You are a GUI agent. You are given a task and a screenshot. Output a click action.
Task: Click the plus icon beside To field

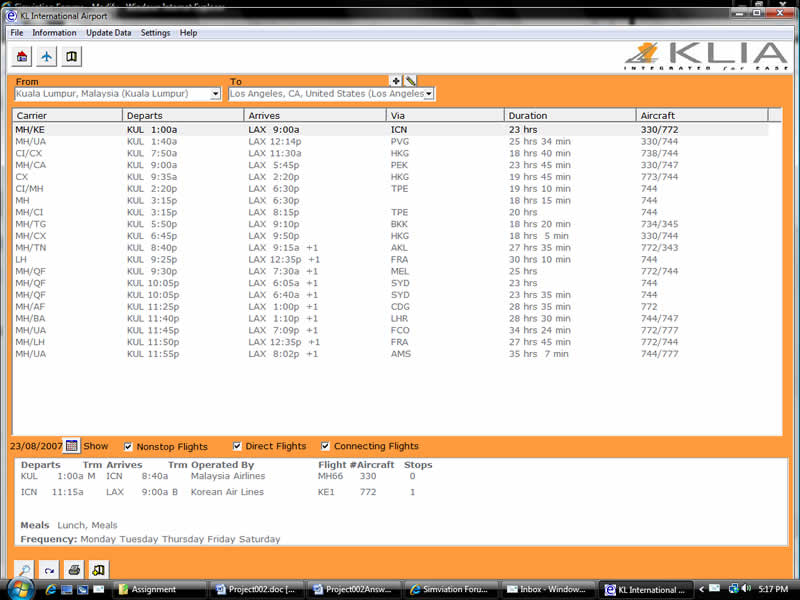click(396, 80)
